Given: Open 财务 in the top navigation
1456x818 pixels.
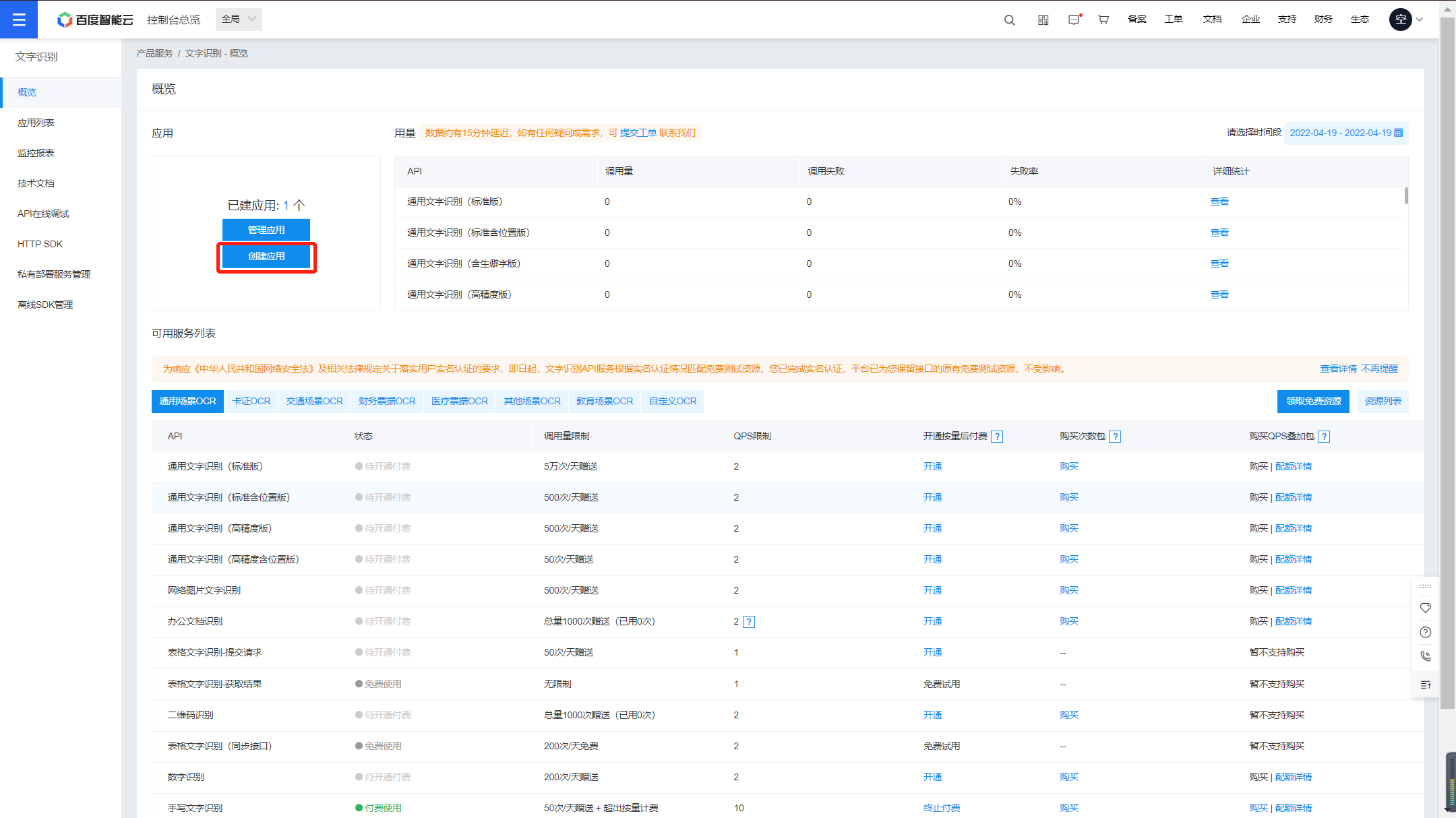Looking at the screenshot, I should (x=1323, y=19).
